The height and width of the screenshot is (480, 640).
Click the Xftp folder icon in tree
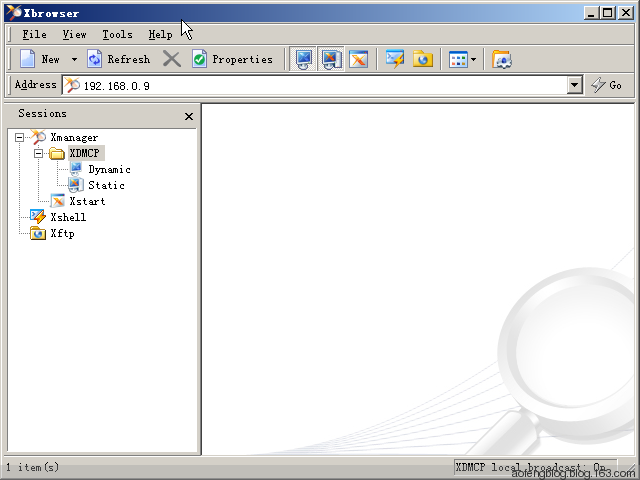[x=38, y=233]
